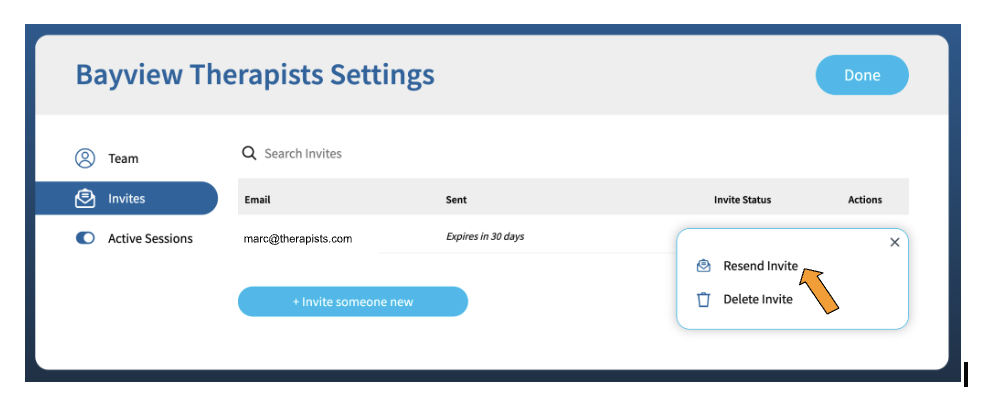984x408 pixels.
Task: Click the Invite Status column header
Action: point(742,200)
